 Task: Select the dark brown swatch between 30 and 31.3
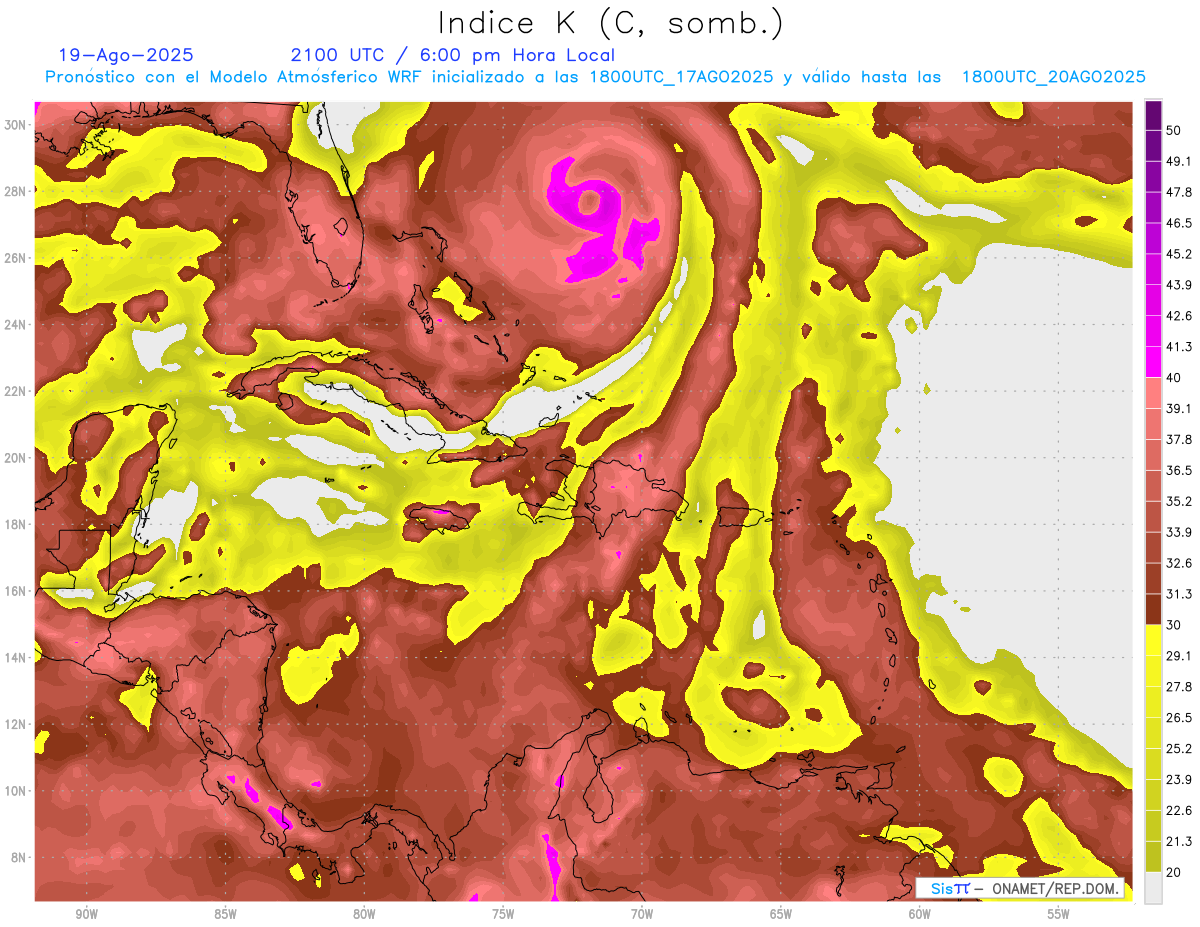pos(1153,609)
